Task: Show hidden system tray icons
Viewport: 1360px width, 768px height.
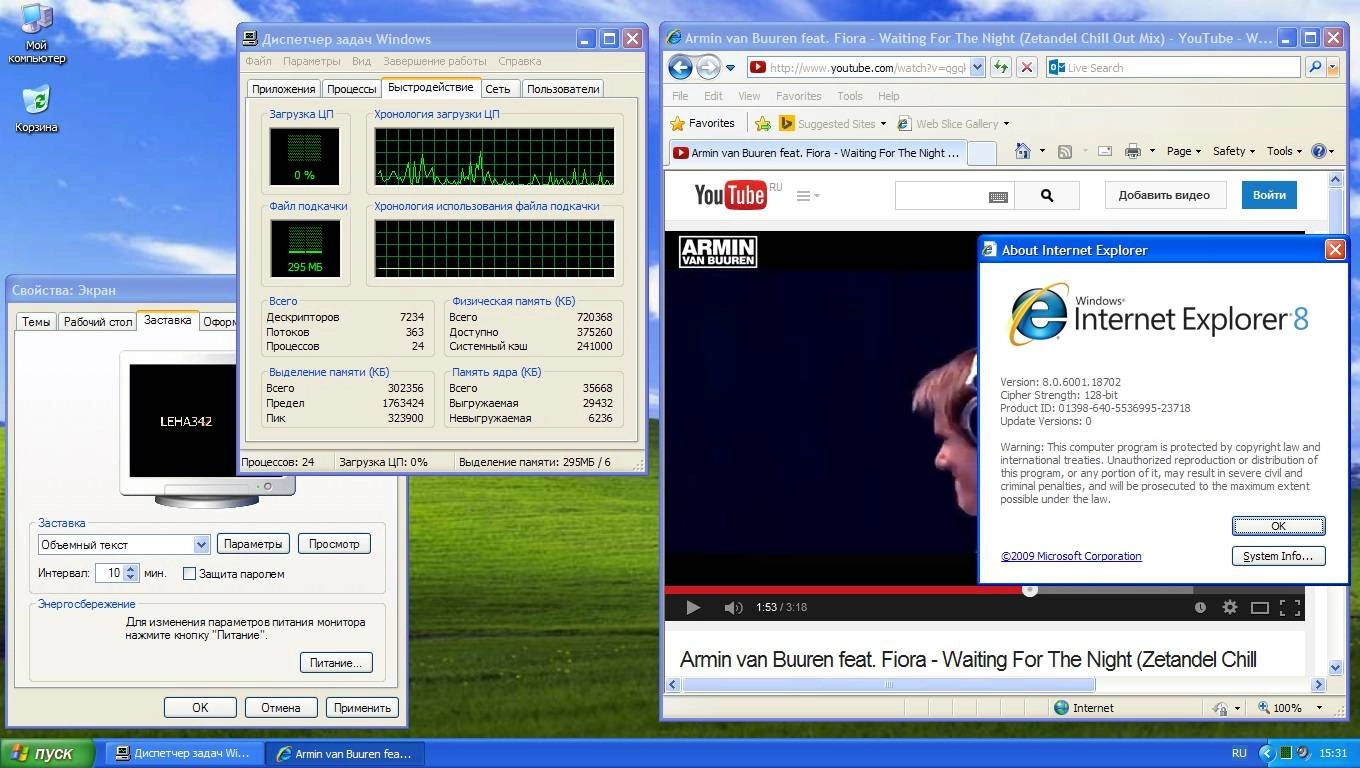Action: pos(1268,753)
